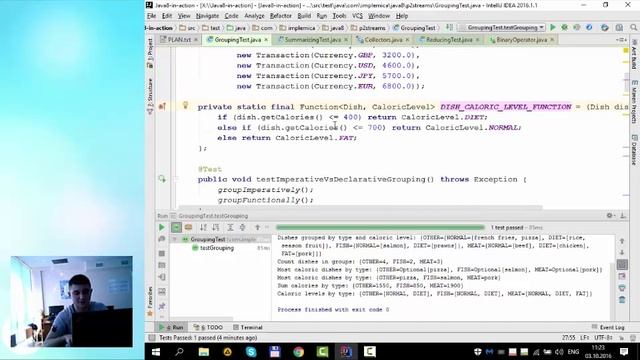Click the UTF-8 encoding in status bar

pos(604,338)
